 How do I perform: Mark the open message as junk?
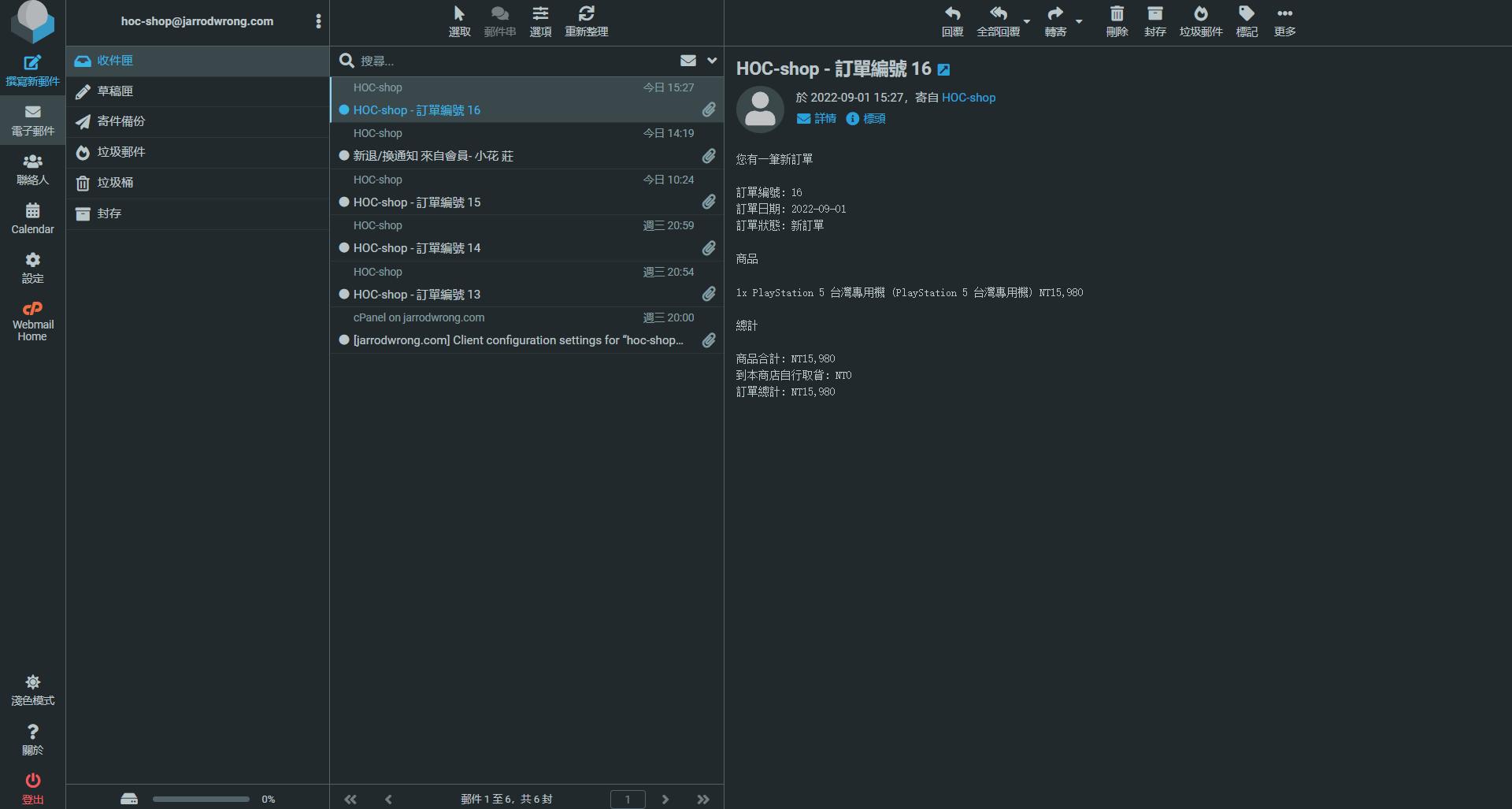(1201, 21)
